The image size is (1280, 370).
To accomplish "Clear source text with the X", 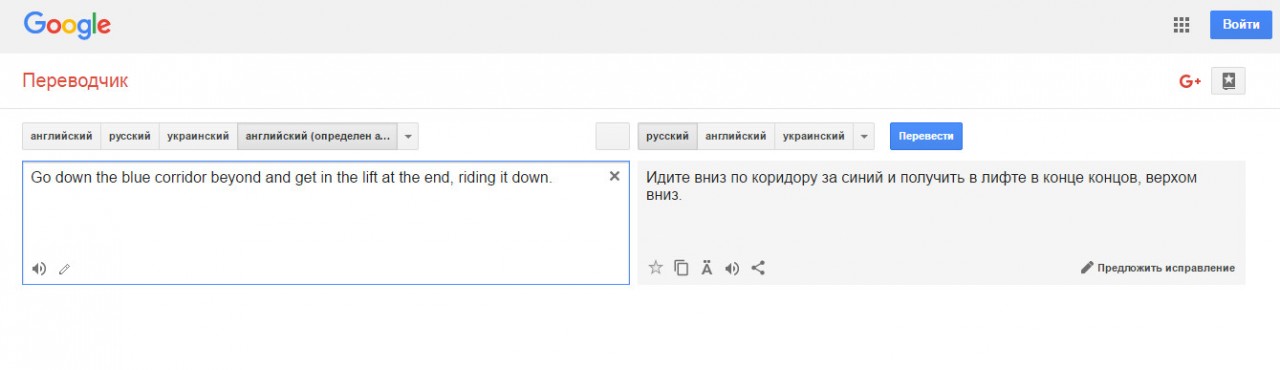I will (614, 176).
